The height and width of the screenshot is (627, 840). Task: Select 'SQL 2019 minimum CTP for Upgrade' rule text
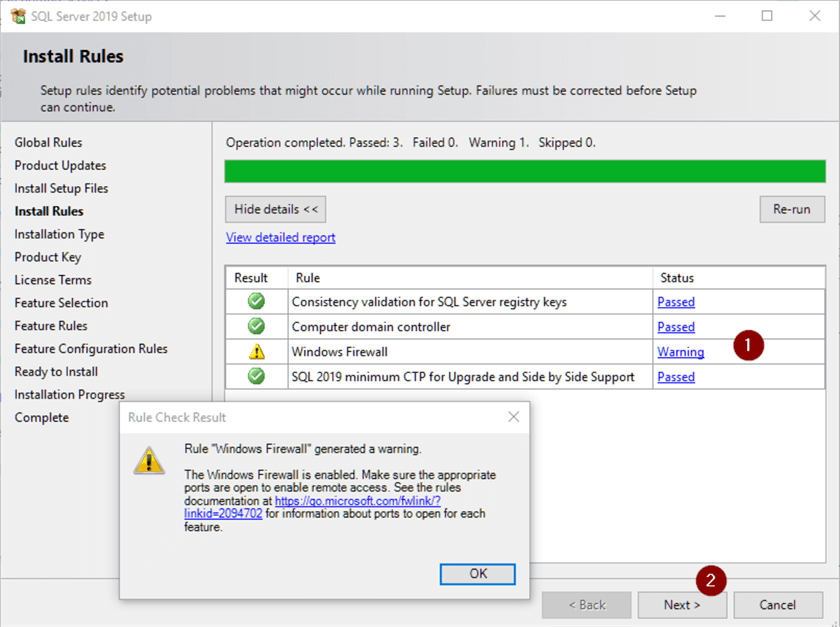tap(463, 377)
